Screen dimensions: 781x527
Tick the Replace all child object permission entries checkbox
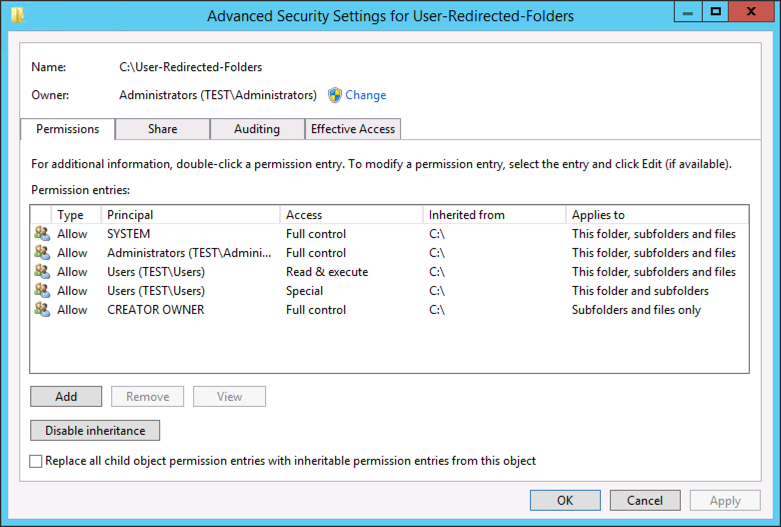[35, 461]
